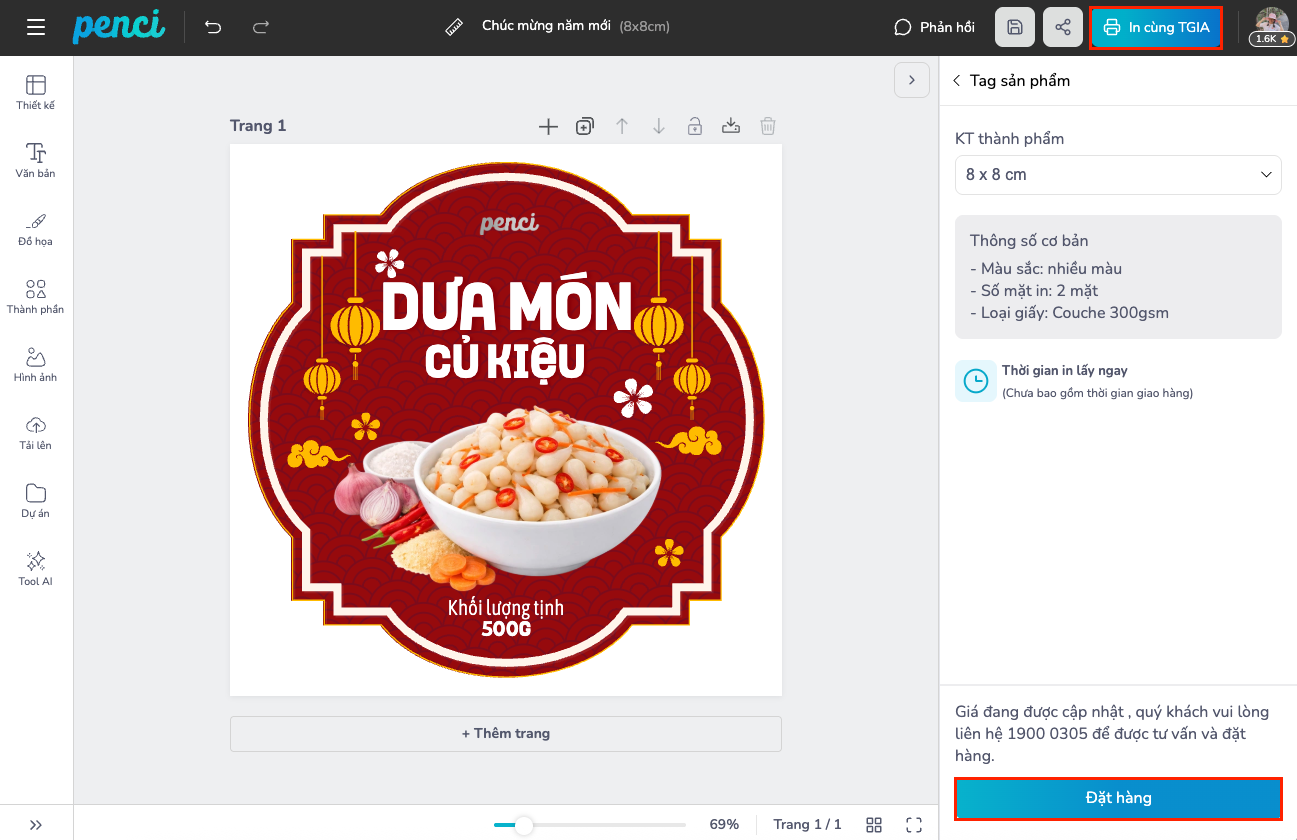Adjust the zoom level slider

pos(523,825)
